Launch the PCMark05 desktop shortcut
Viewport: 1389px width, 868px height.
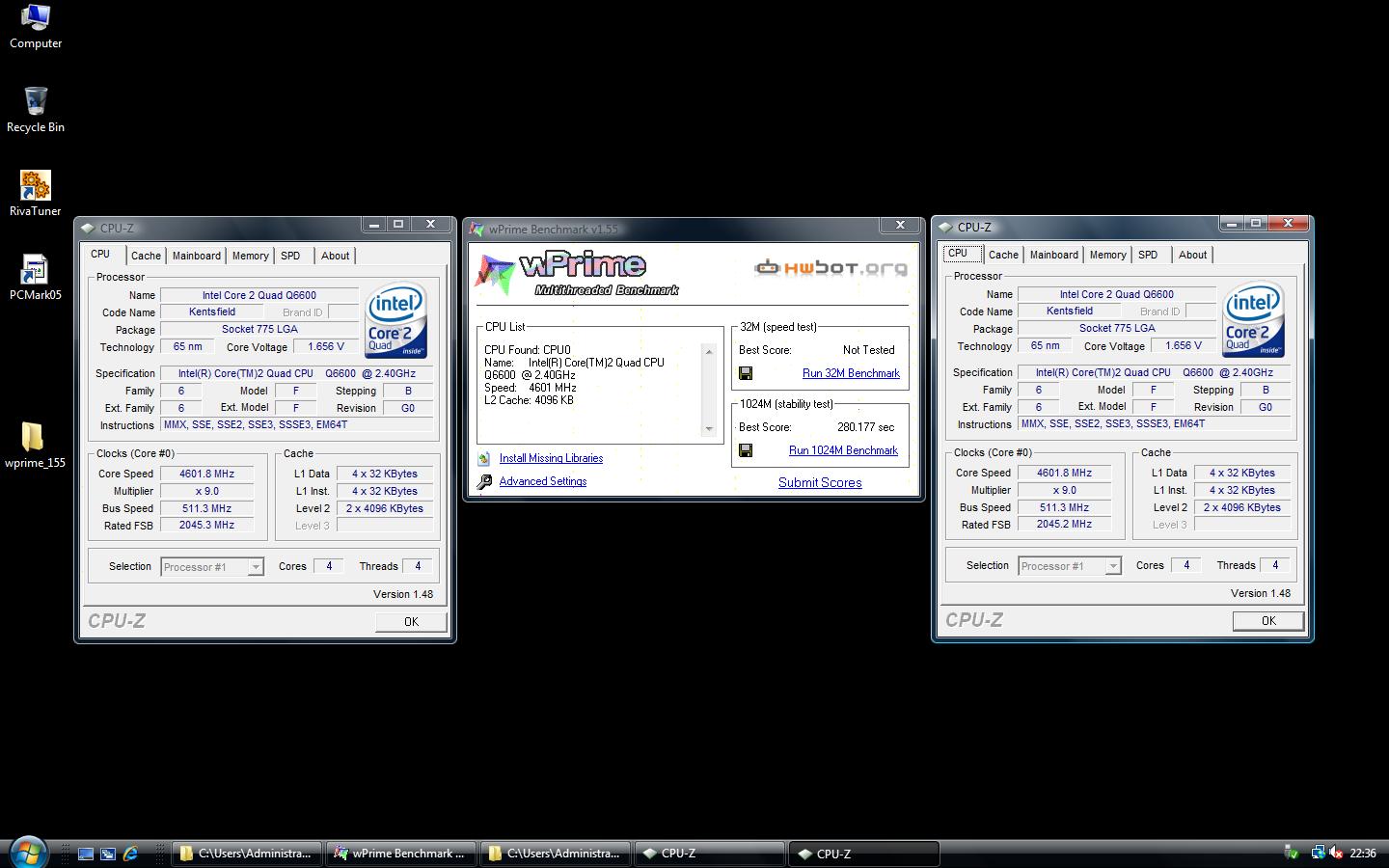(35, 278)
